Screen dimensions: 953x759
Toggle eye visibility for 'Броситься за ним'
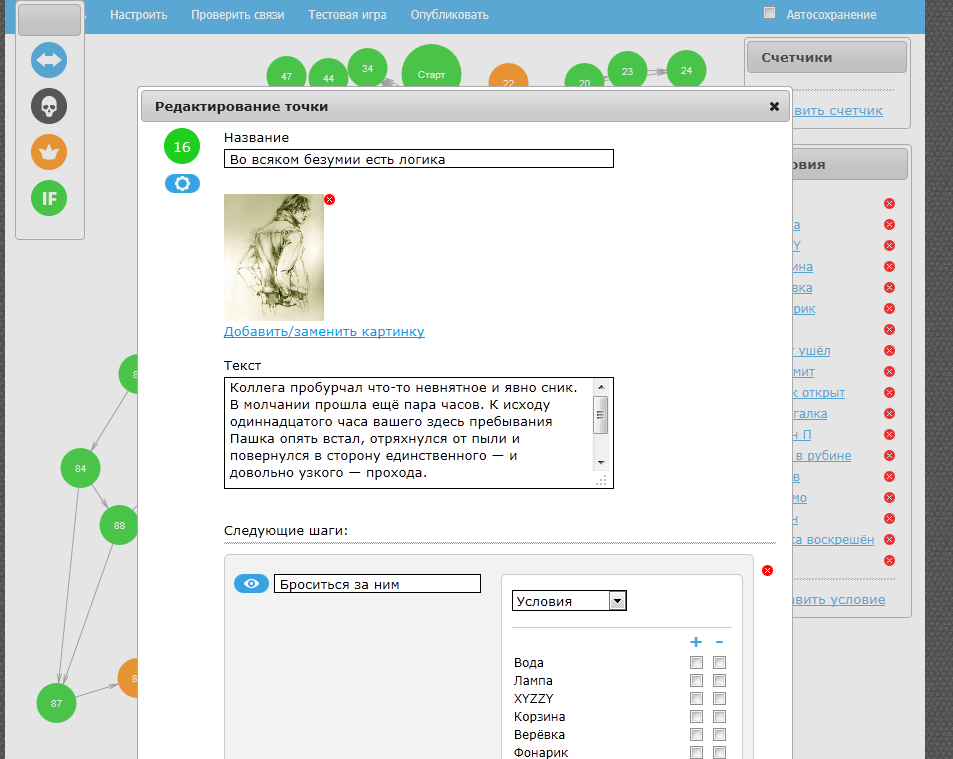[251, 583]
